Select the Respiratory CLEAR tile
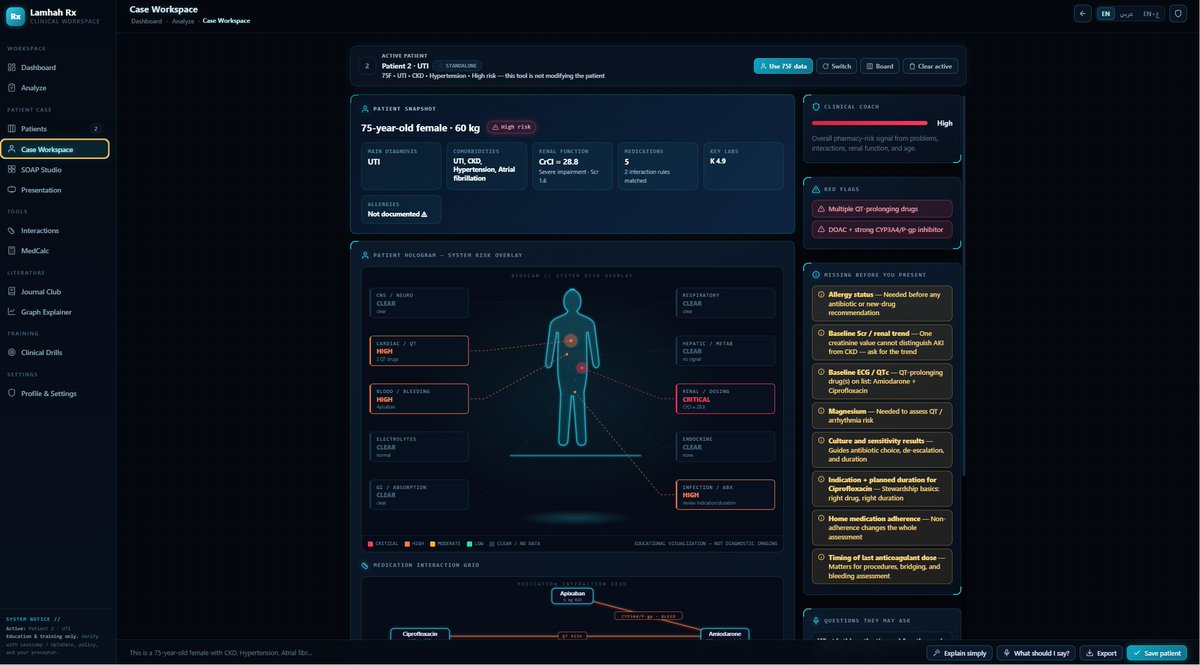1200x665 pixels. [725, 303]
